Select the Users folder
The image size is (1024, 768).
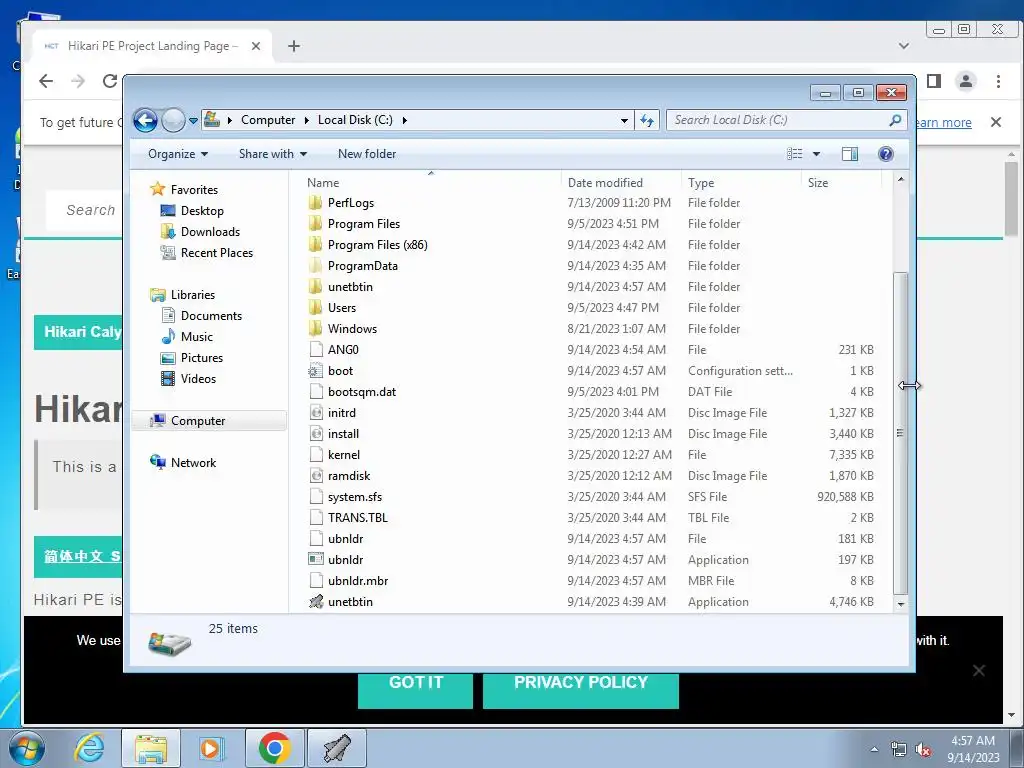click(x=342, y=308)
